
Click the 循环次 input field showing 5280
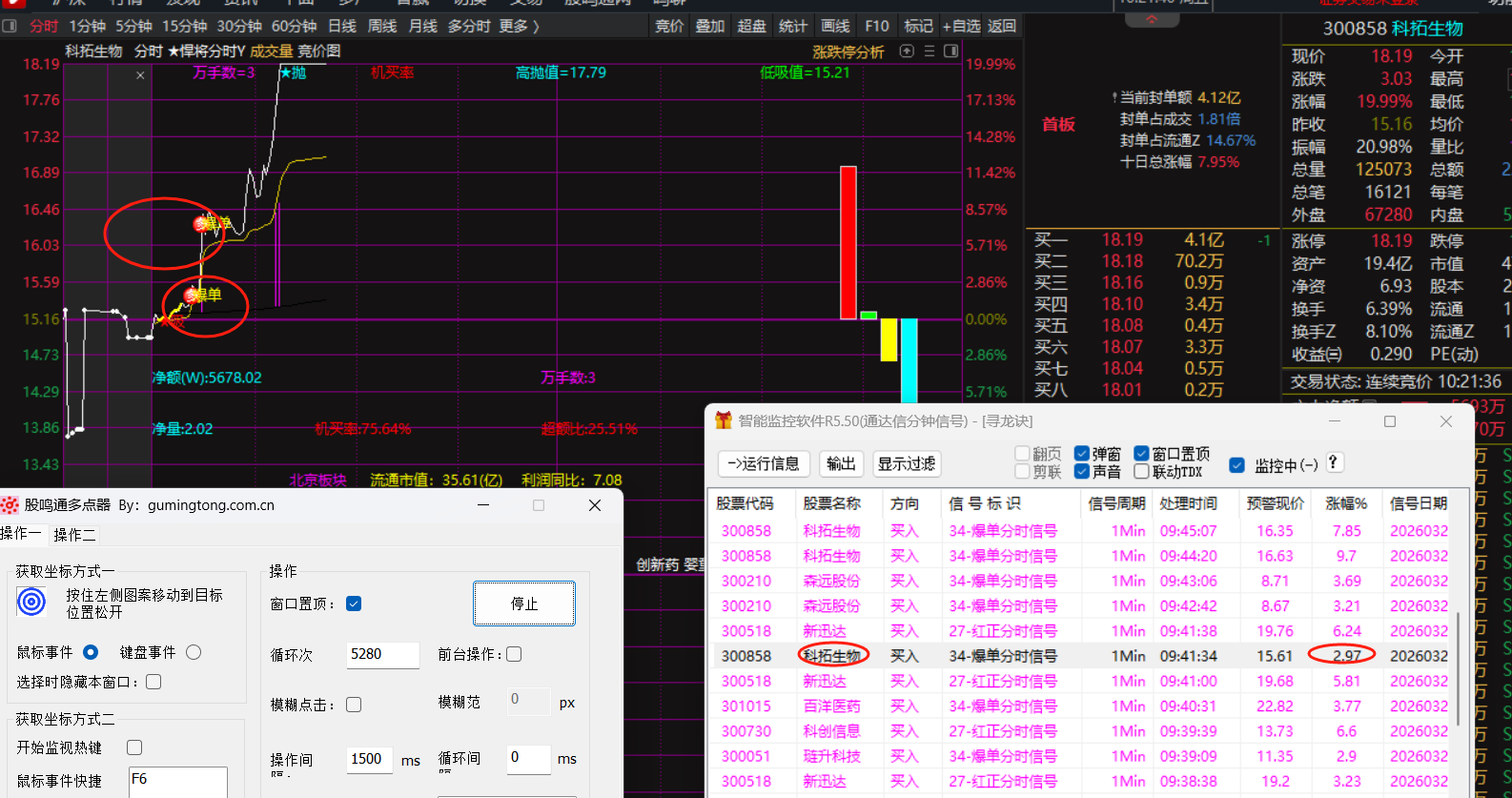(x=382, y=654)
